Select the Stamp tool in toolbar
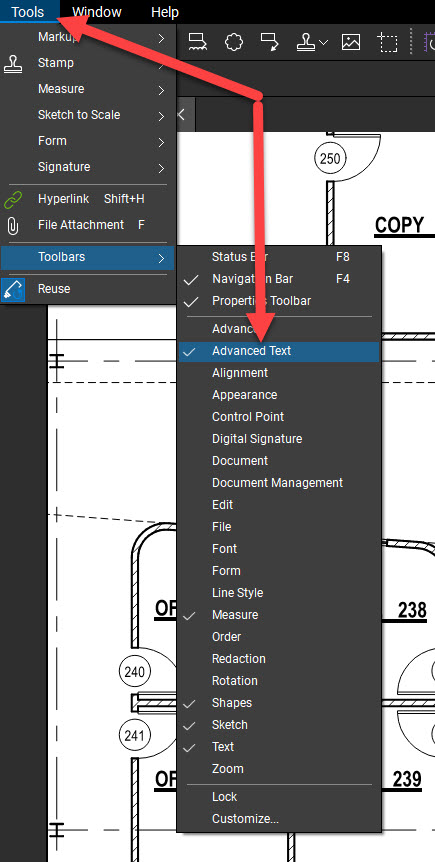 click(x=306, y=42)
